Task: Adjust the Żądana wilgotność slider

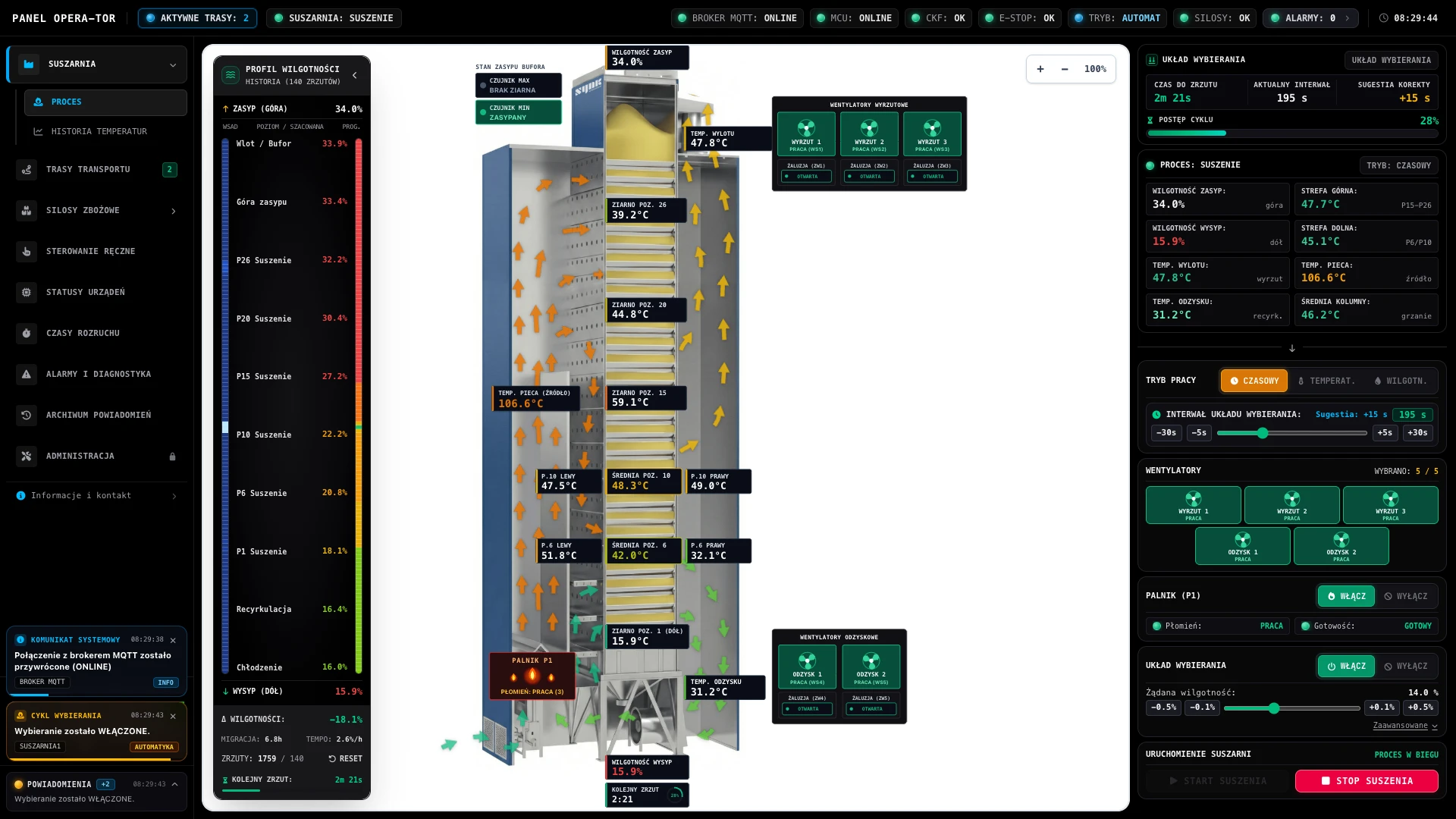Action: 1291,708
